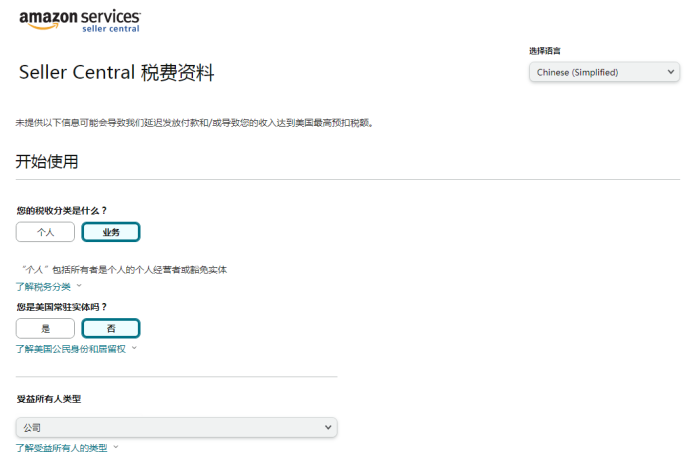This screenshot has width=692, height=472.
Task: Select 个人 as the tax classification
Action: point(45,232)
